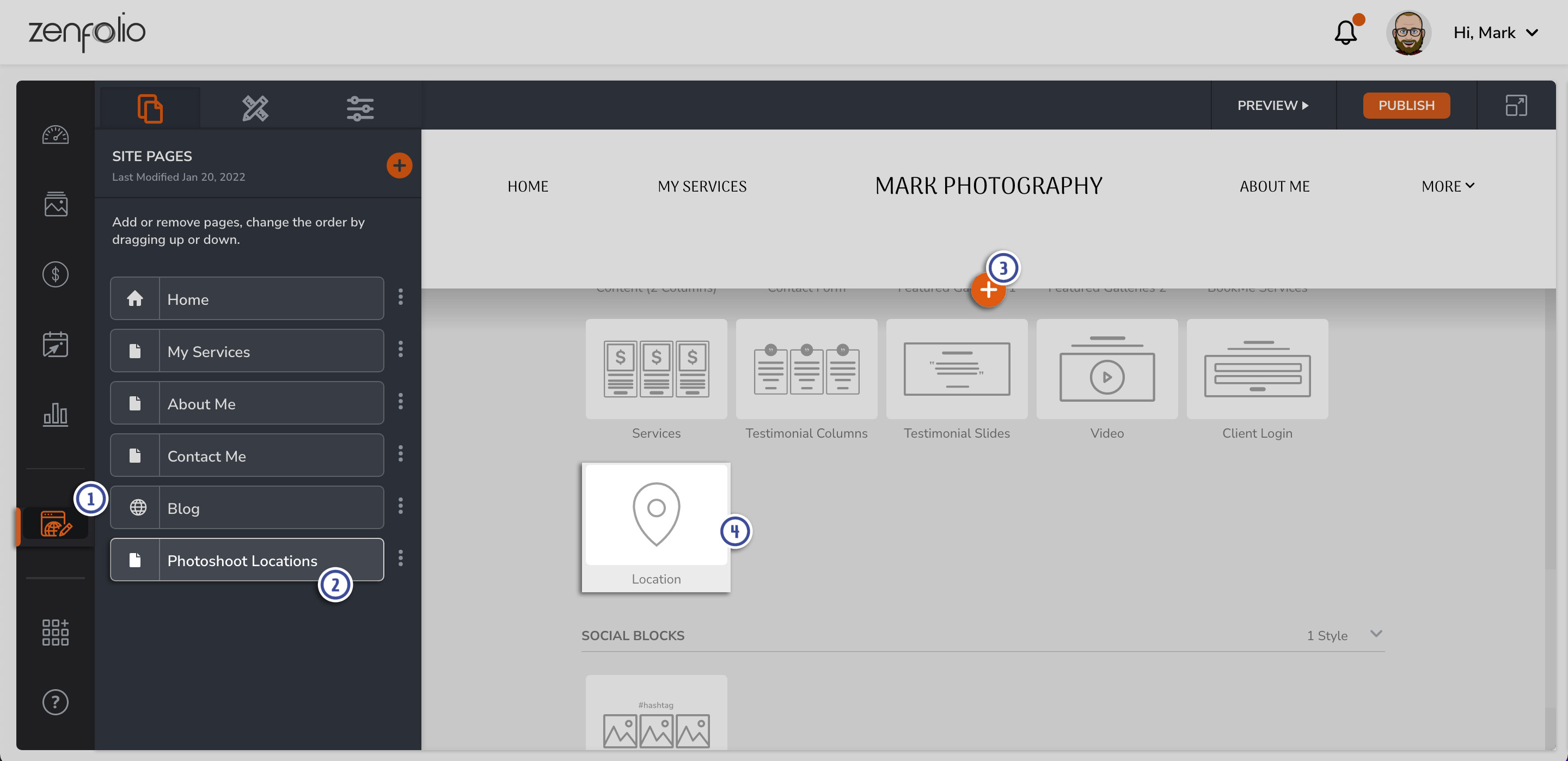1568x761 pixels.
Task: Select the My Services page row
Action: 247,351
